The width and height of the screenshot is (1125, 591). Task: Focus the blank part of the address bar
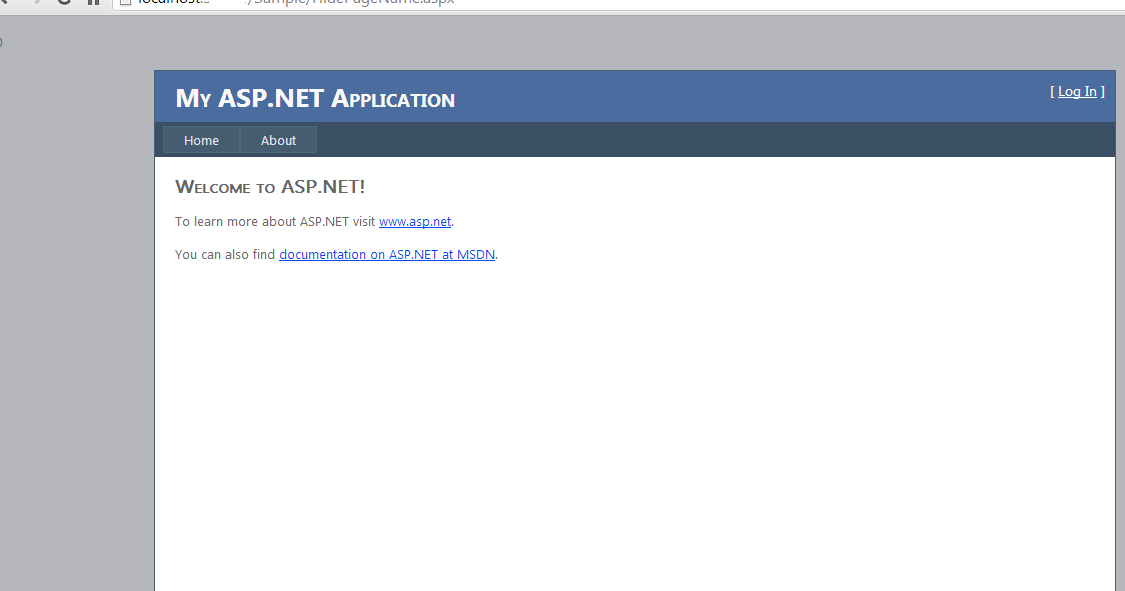pos(789,2)
